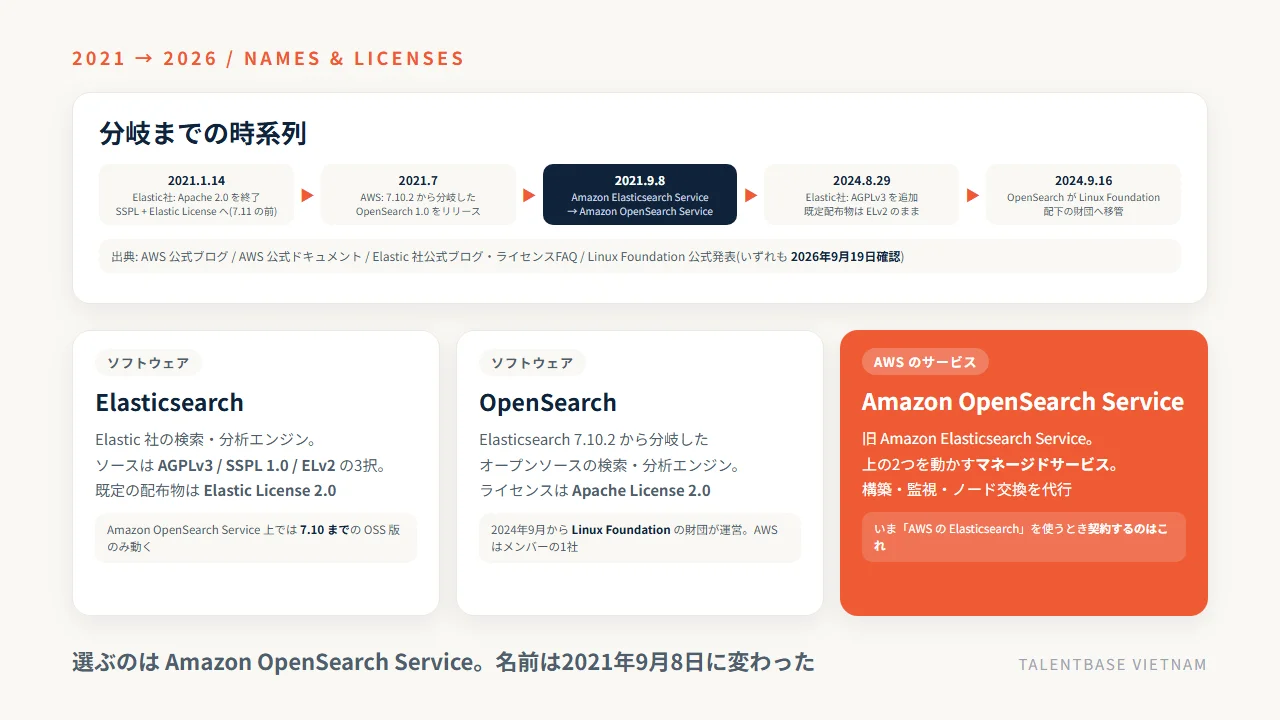
Task: Click the line Elastic 社の検索・分析エンジン。
Action: (x=206, y=440)
